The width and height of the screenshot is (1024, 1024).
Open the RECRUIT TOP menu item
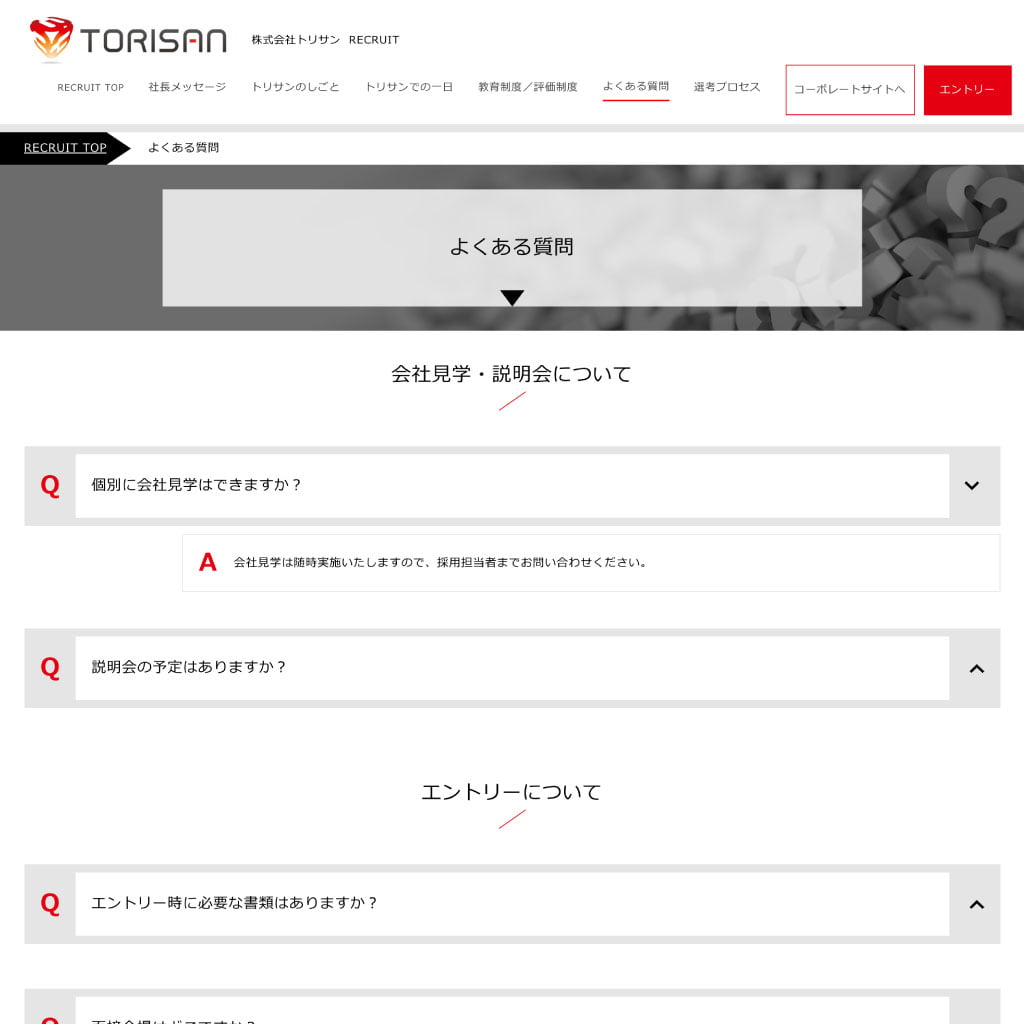coord(90,87)
